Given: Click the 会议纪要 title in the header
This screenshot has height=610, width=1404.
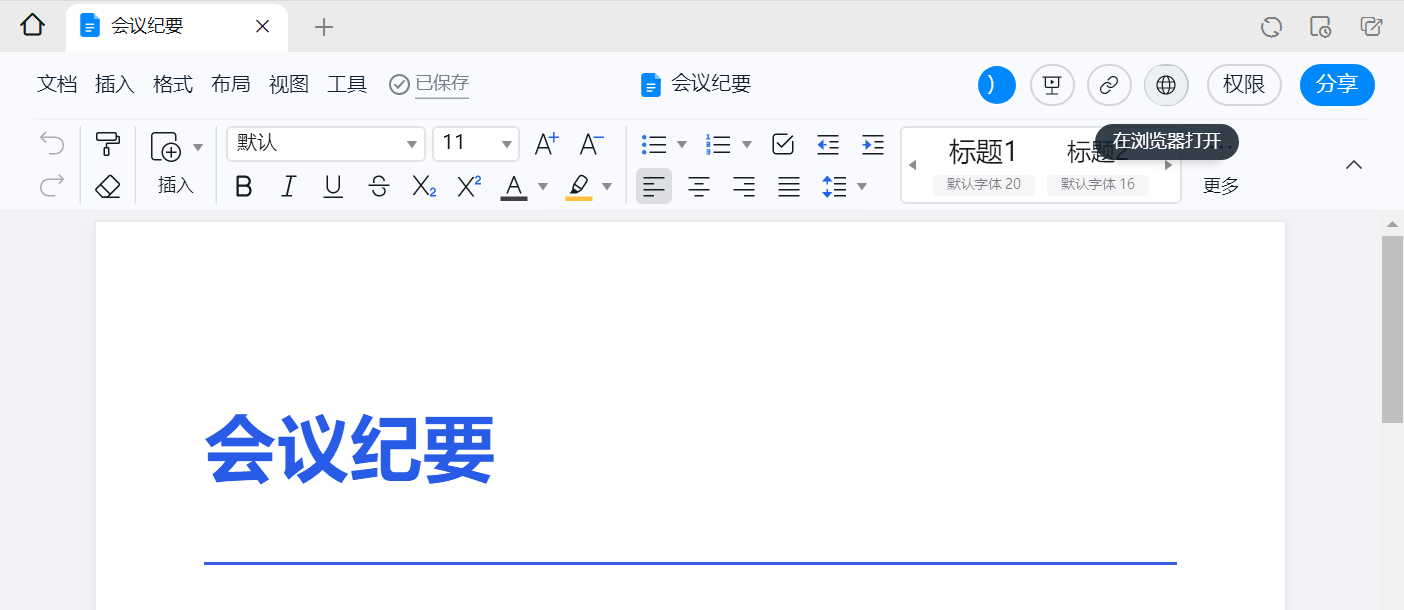Looking at the screenshot, I should coord(711,84).
